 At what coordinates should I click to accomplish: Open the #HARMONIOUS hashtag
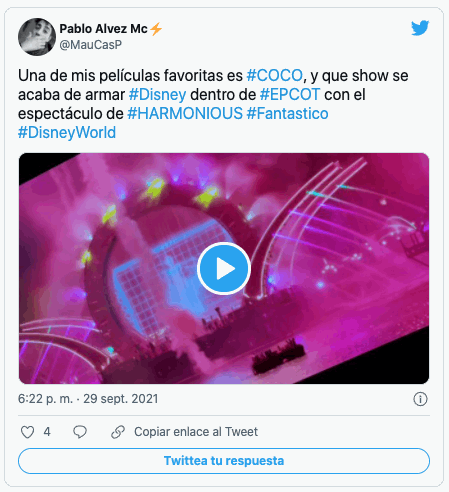click(185, 114)
